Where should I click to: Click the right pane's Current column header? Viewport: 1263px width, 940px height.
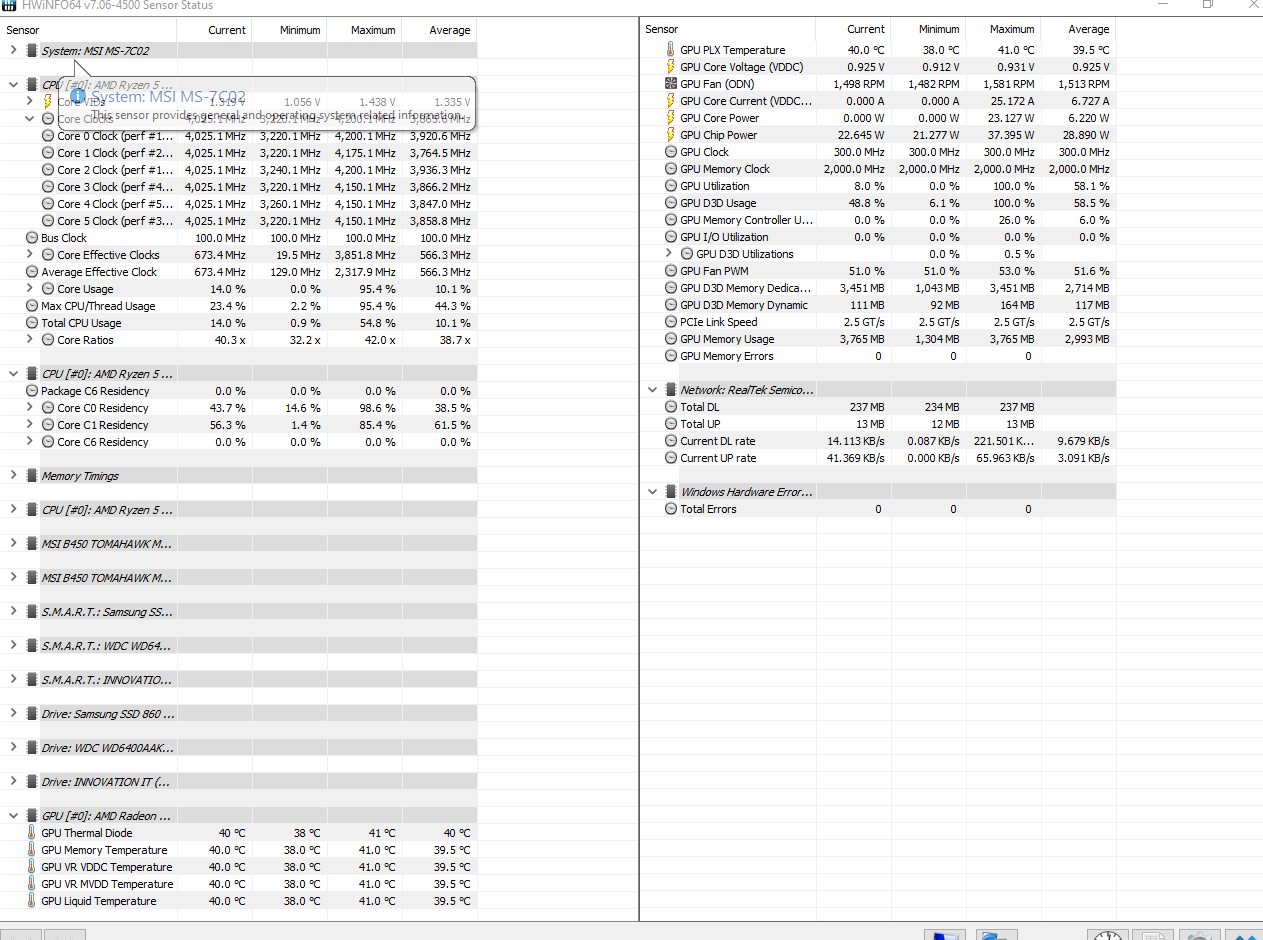(x=853, y=30)
